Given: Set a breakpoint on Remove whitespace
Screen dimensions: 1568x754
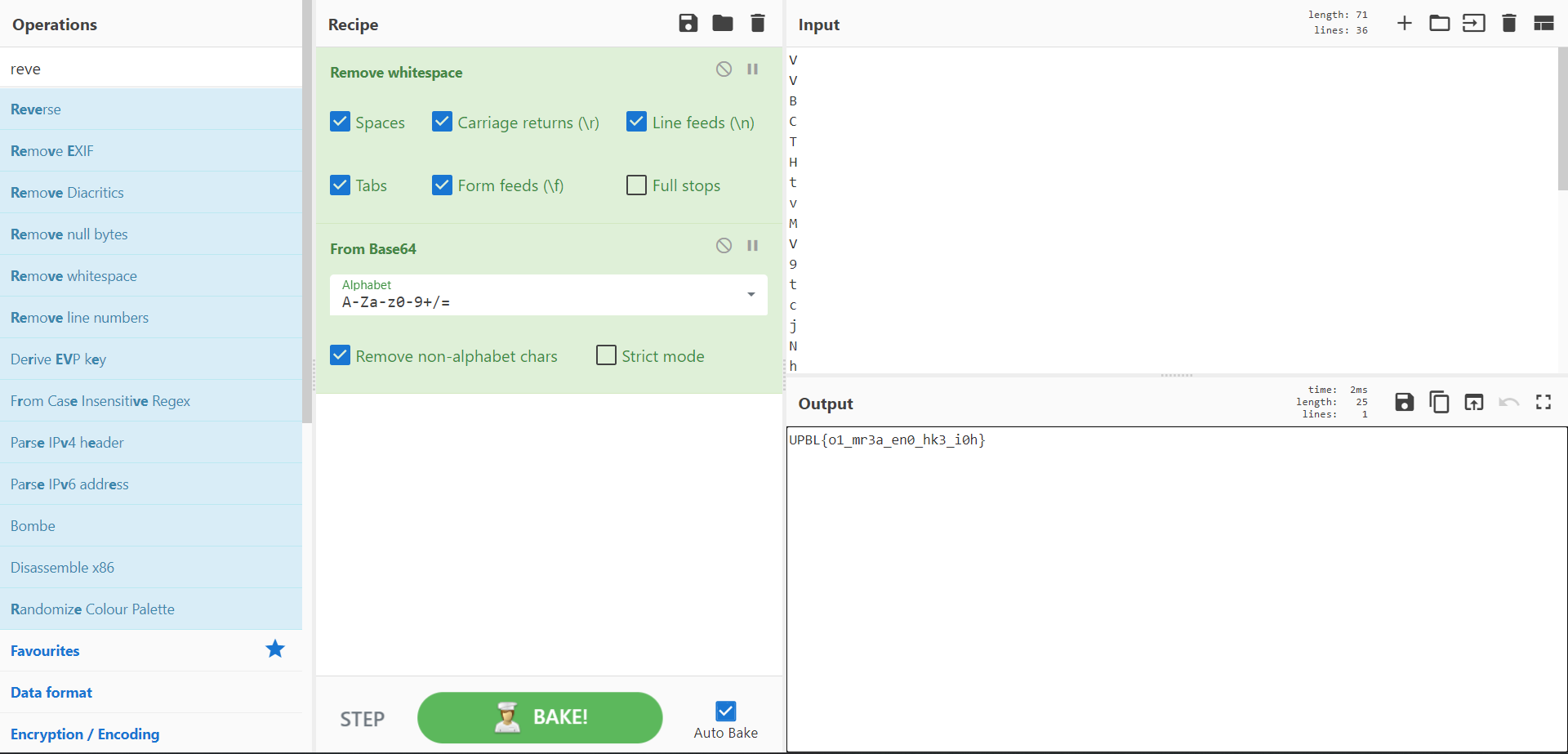Looking at the screenshot, I should point(753,69).
